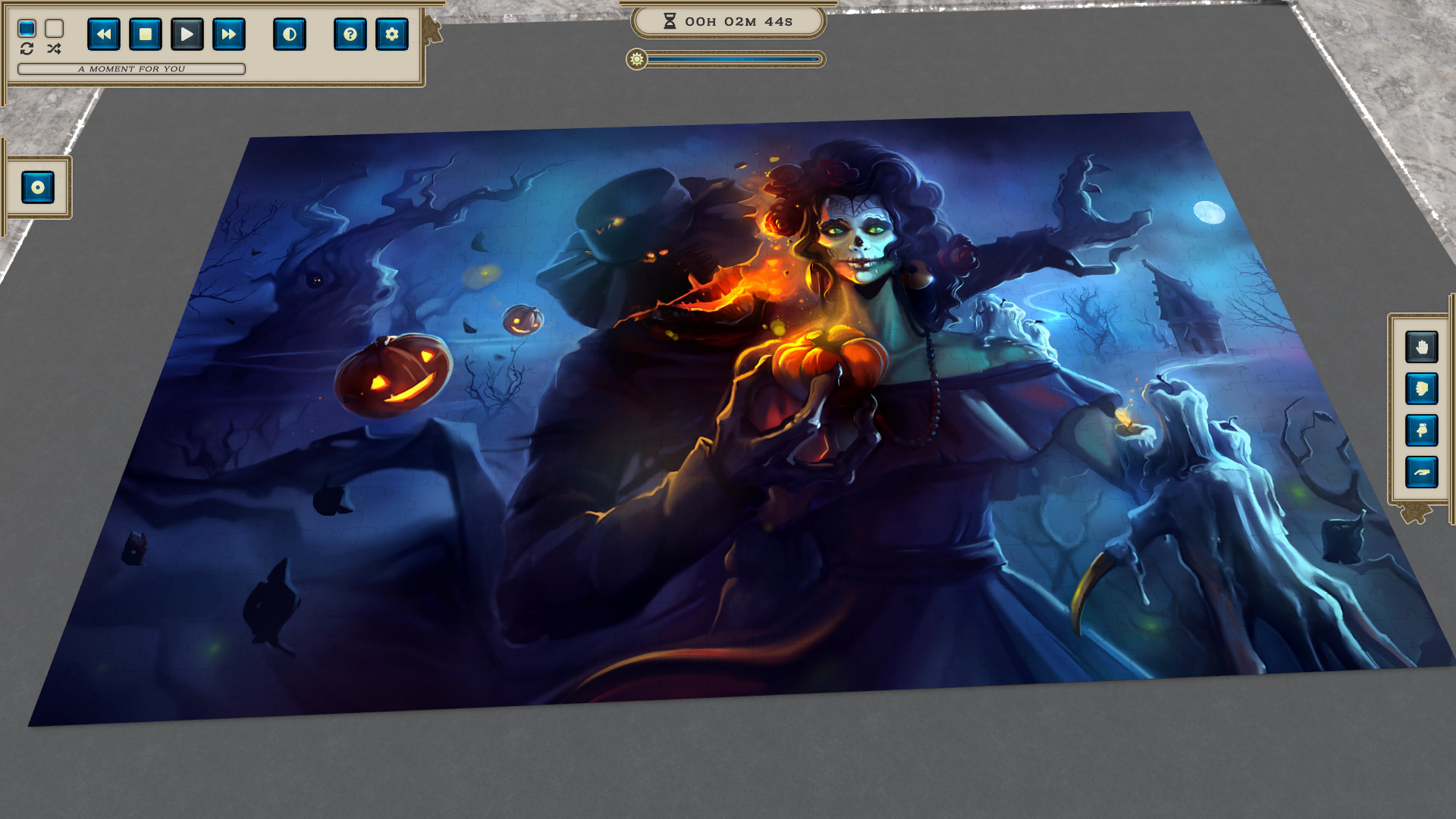Screen dimensions: 1456x819
Task: Open the help question-mark icon
Action: tap(350, 34)
